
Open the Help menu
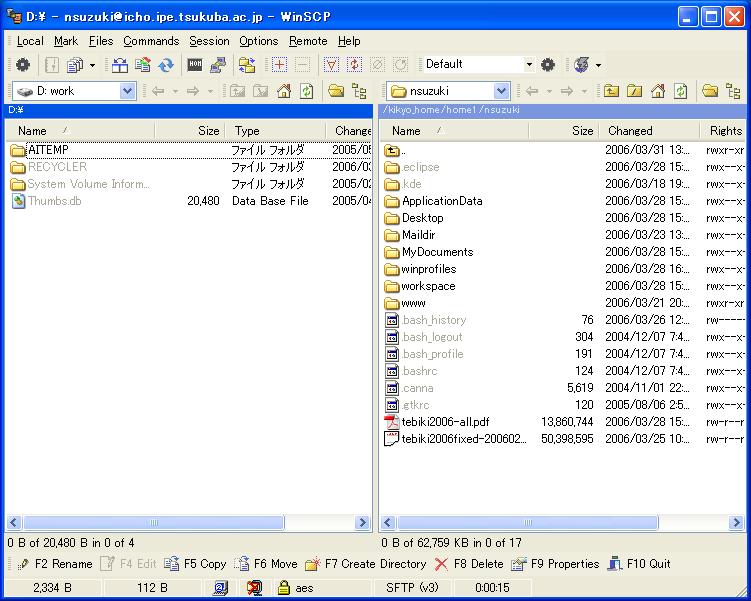(x=349, y=41)
